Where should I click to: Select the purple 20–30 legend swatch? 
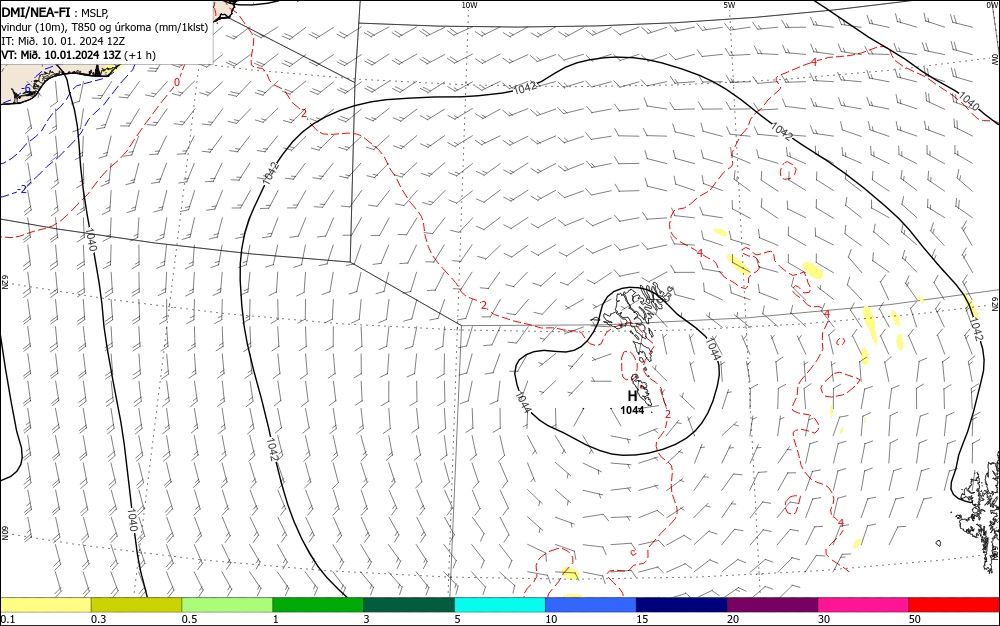point(772,605)
